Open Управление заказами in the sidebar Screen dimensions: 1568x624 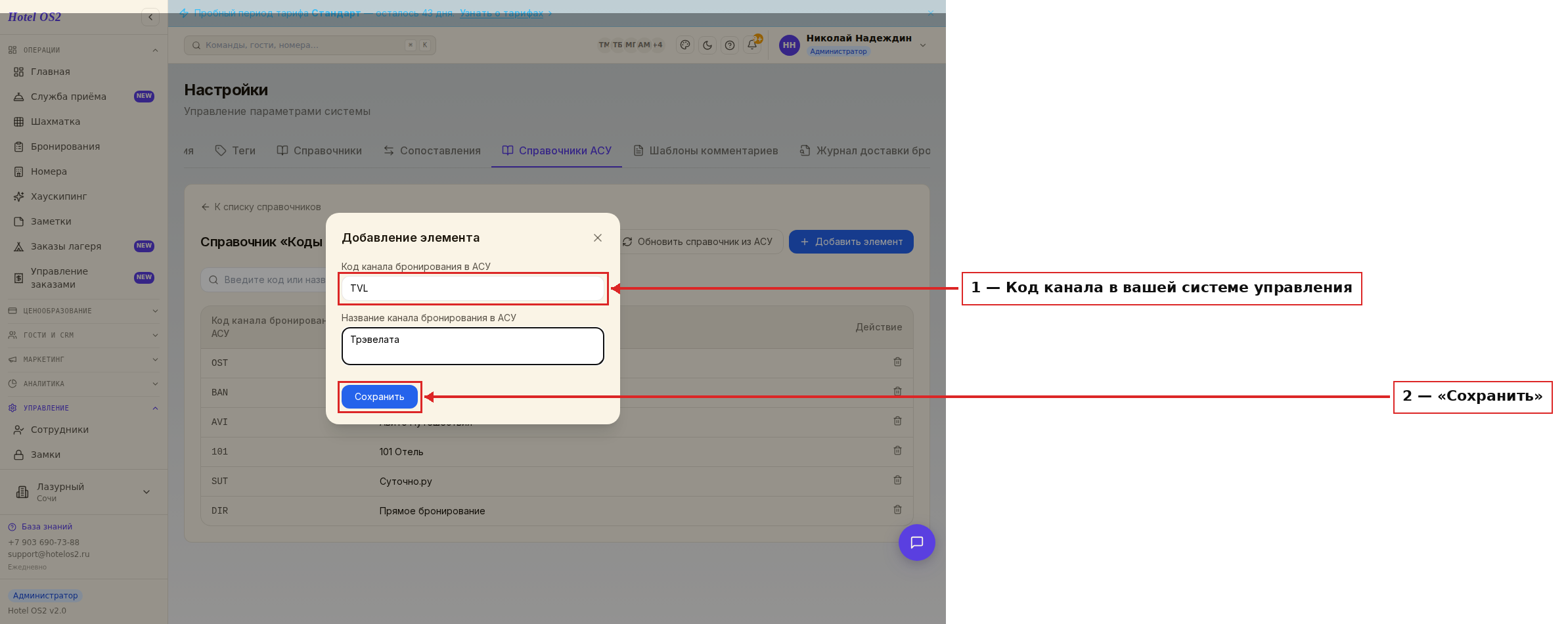pos(83,278)
